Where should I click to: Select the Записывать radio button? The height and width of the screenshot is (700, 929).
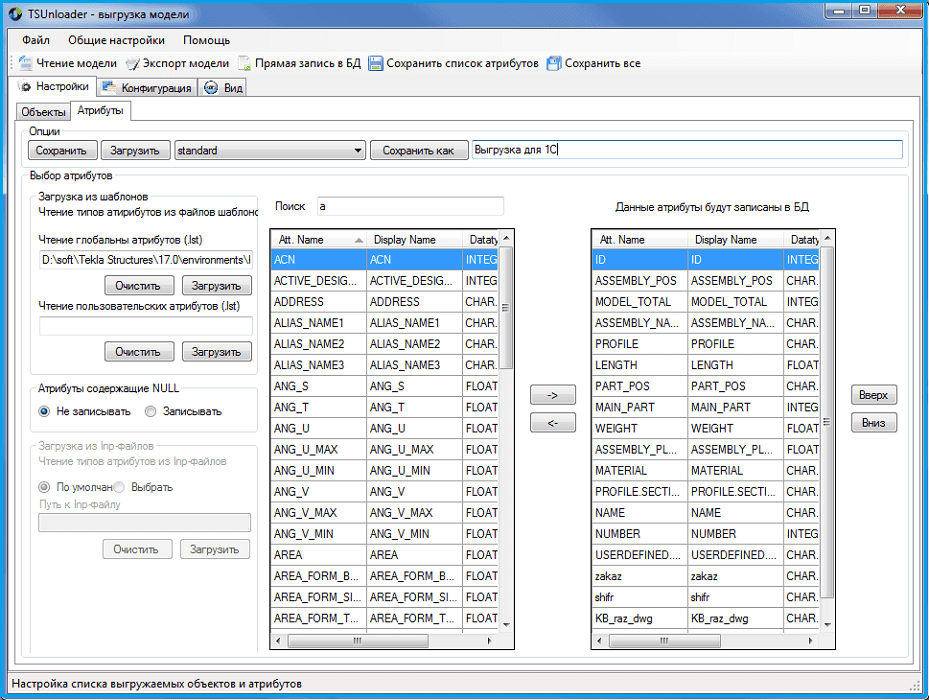pos(151,411)
